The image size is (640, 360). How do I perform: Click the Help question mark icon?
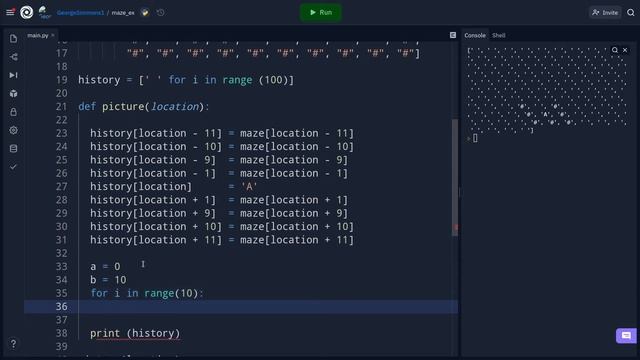click(13, 344)
